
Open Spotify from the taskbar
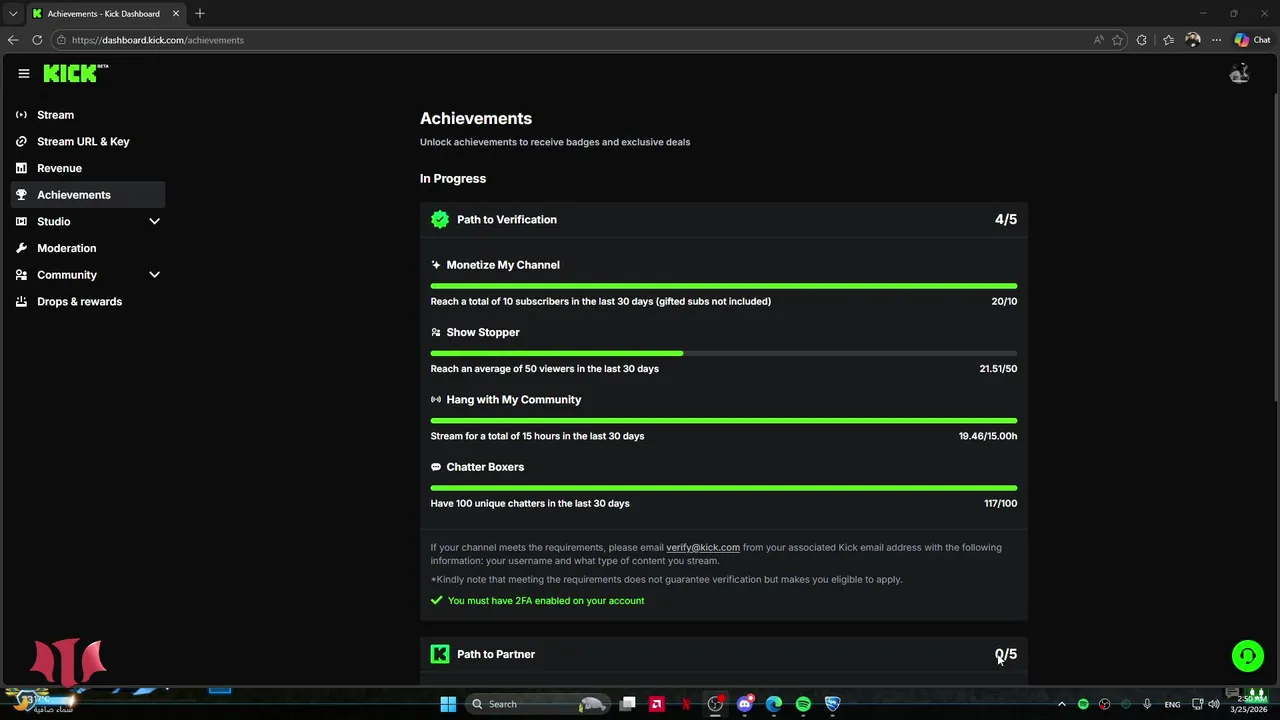(x=803, y=704)
